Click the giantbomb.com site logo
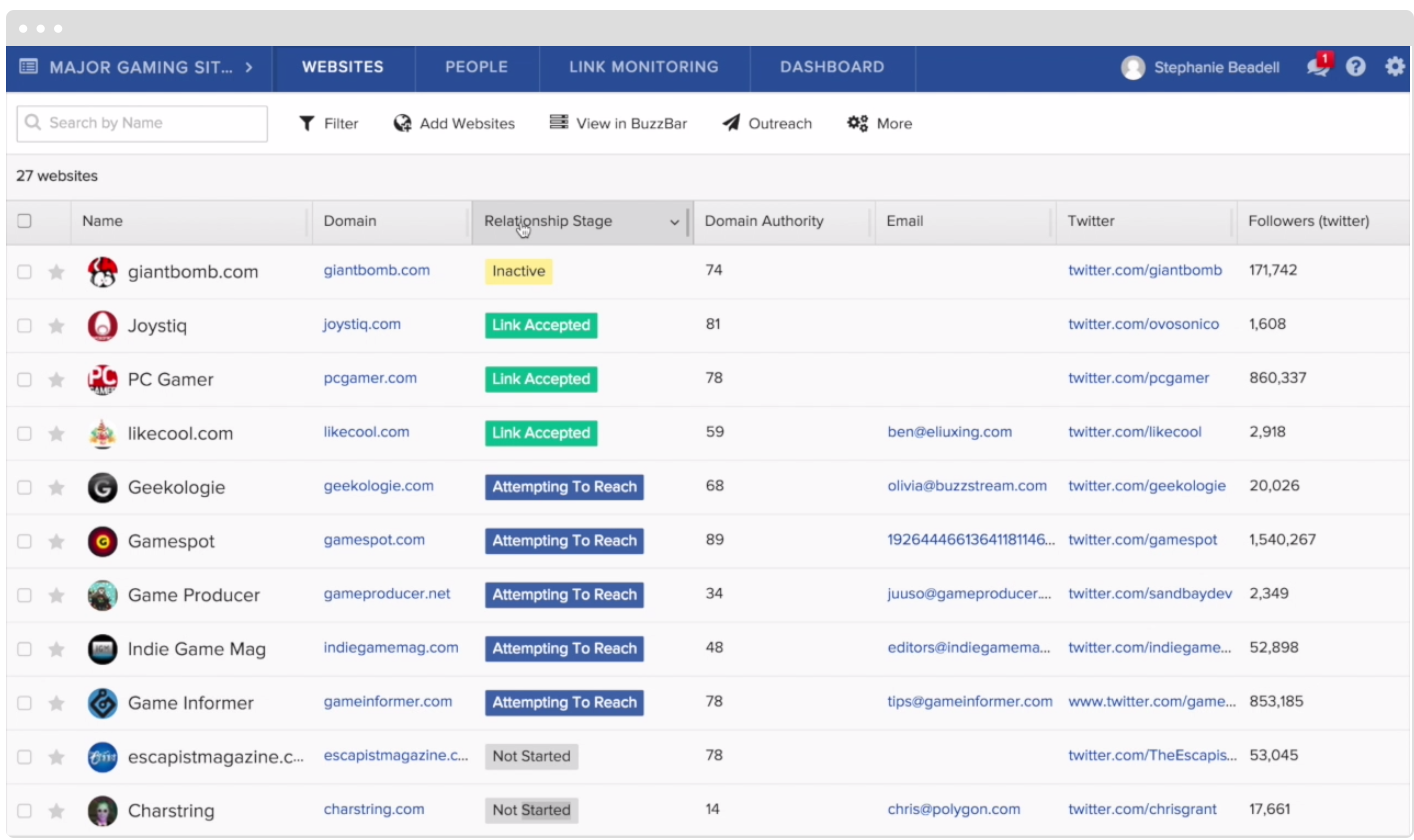 click(102, 272)
